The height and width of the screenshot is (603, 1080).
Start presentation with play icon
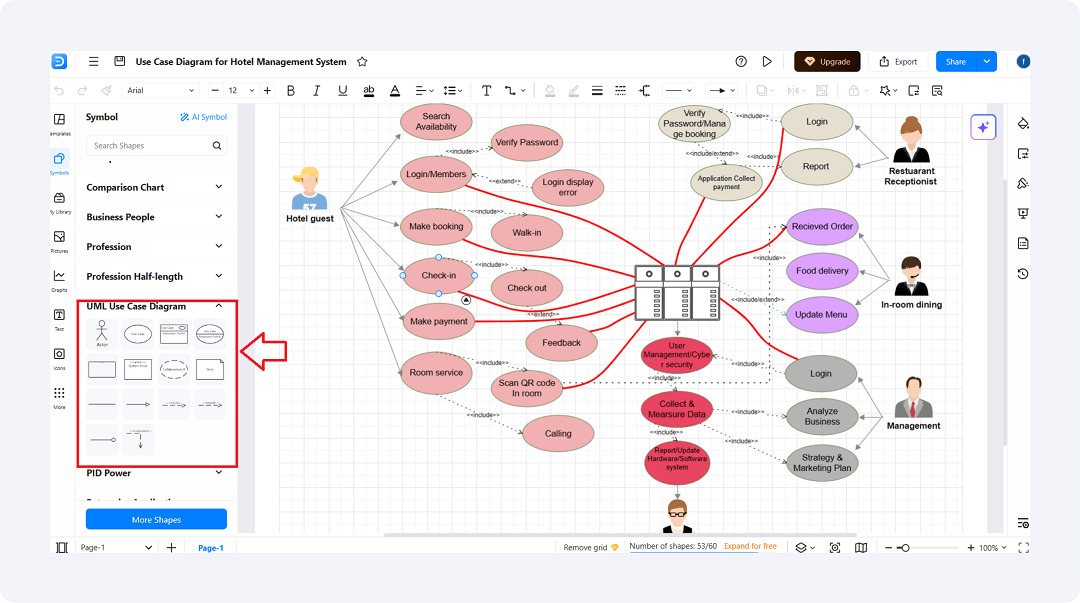[x=767, y=61]
